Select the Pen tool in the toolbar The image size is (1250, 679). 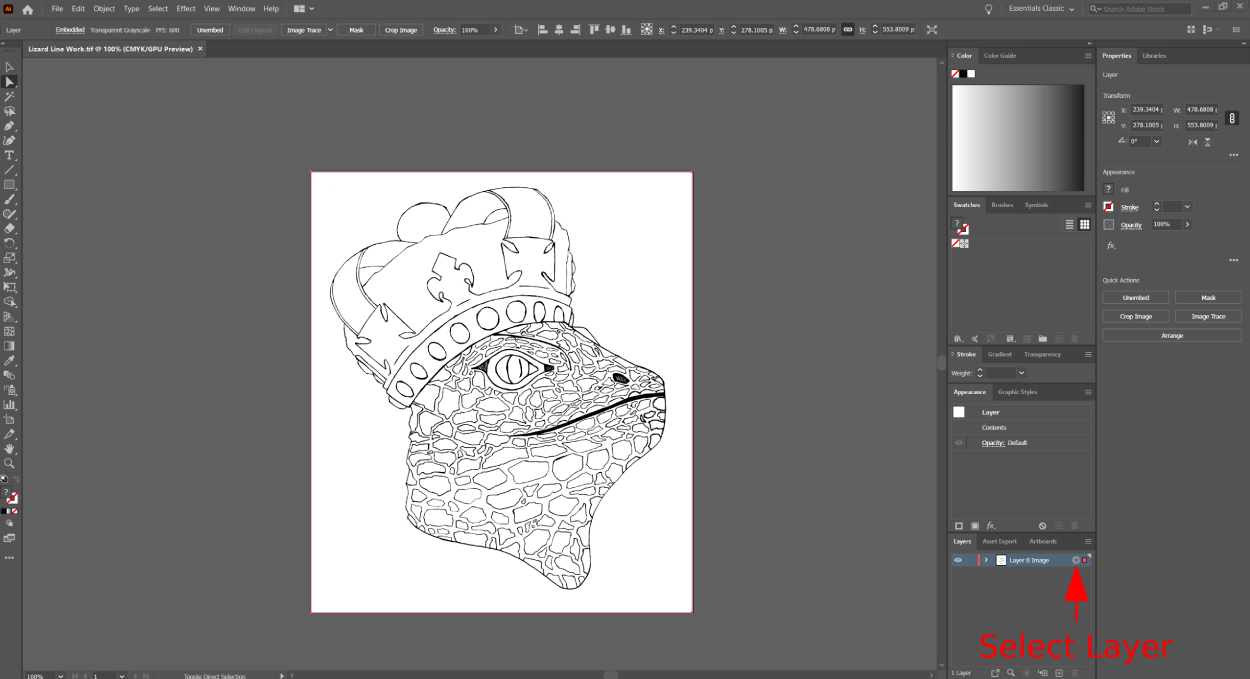click(10, 126)
